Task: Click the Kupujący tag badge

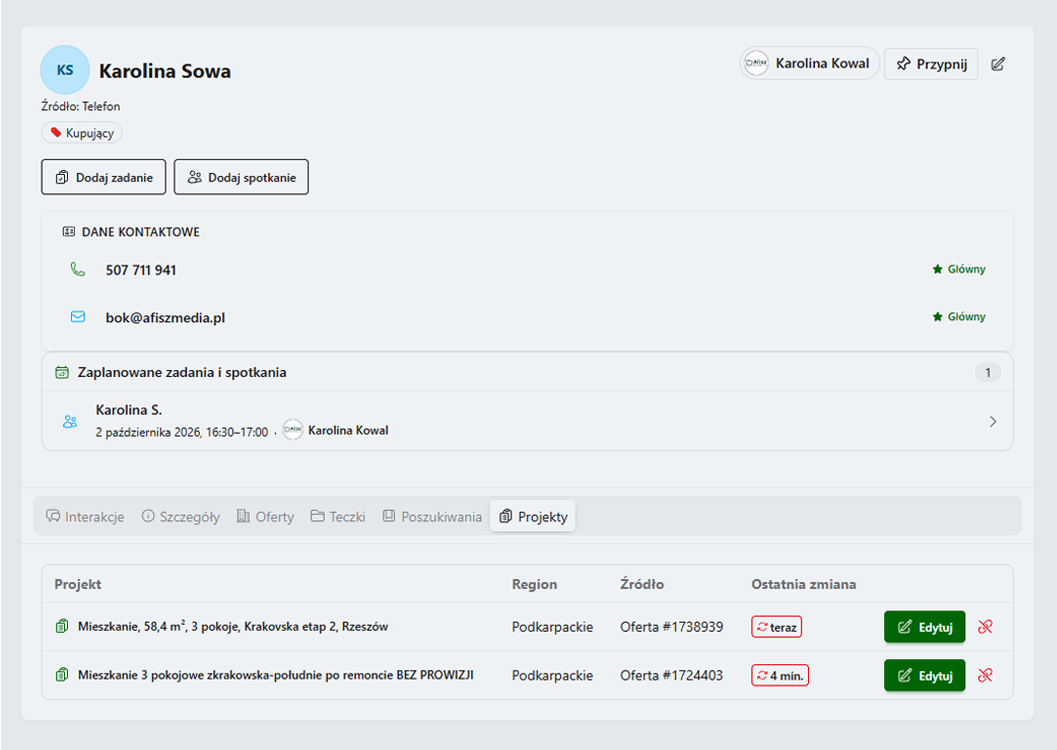Action: point(82,133)
